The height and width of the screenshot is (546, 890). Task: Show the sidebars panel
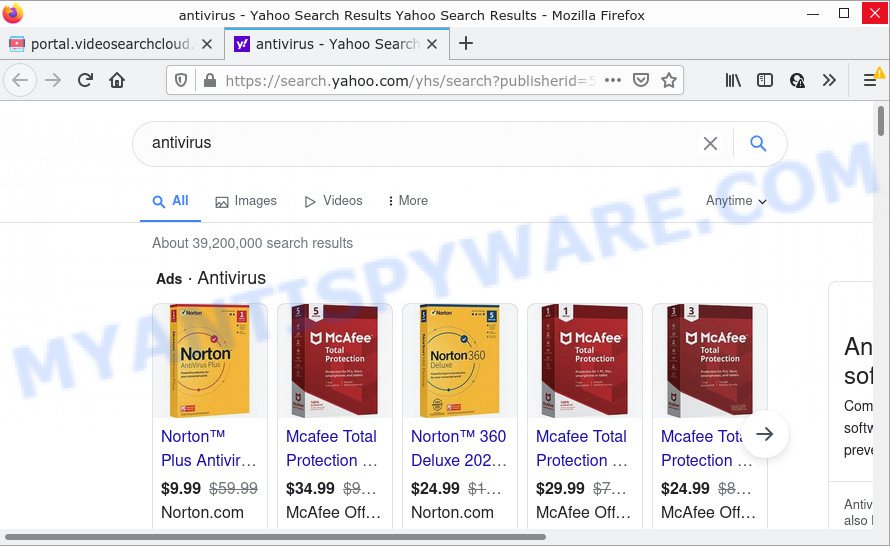(x=765, y=80)
